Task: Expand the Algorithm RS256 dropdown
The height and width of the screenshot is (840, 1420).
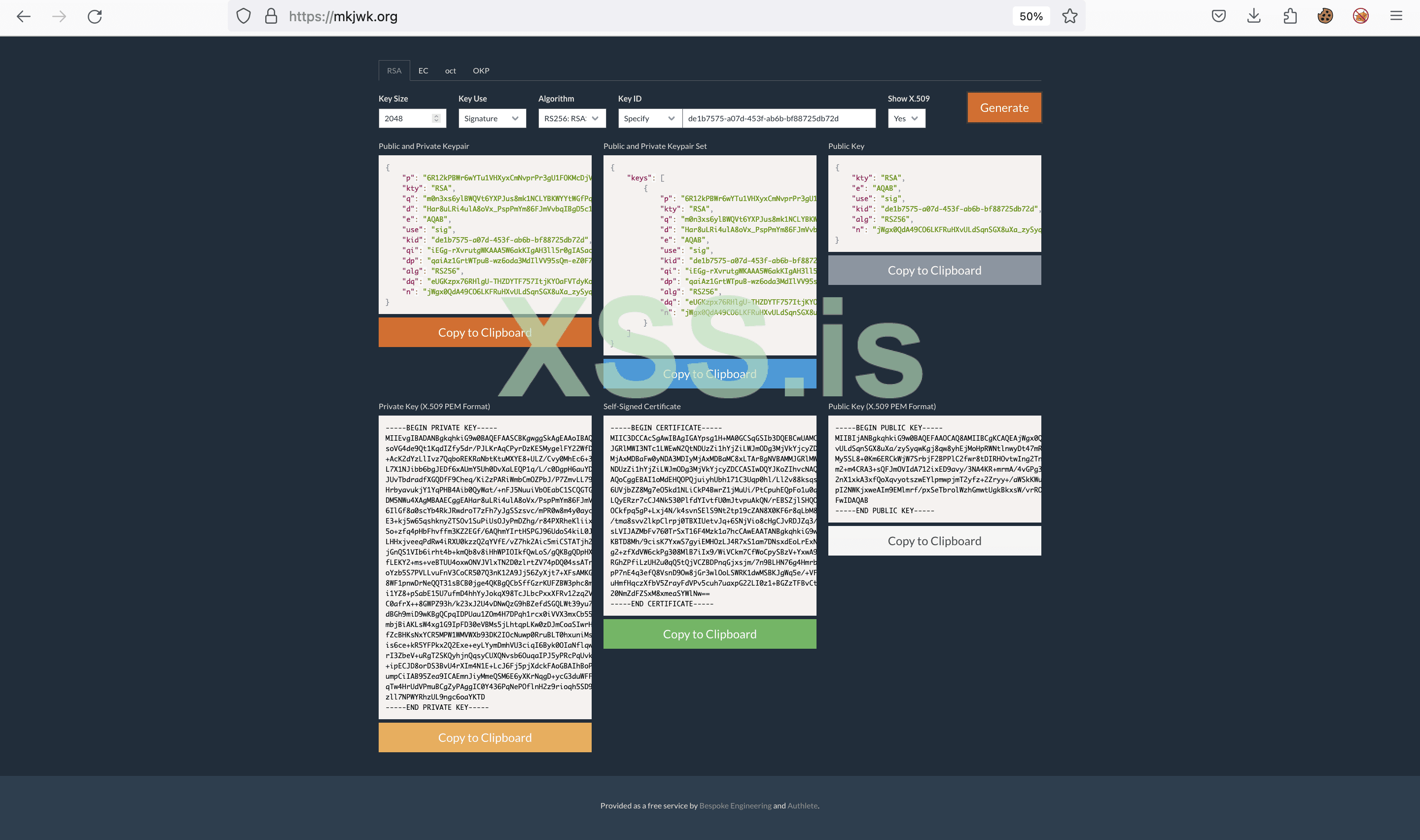Action: (571, 118)
